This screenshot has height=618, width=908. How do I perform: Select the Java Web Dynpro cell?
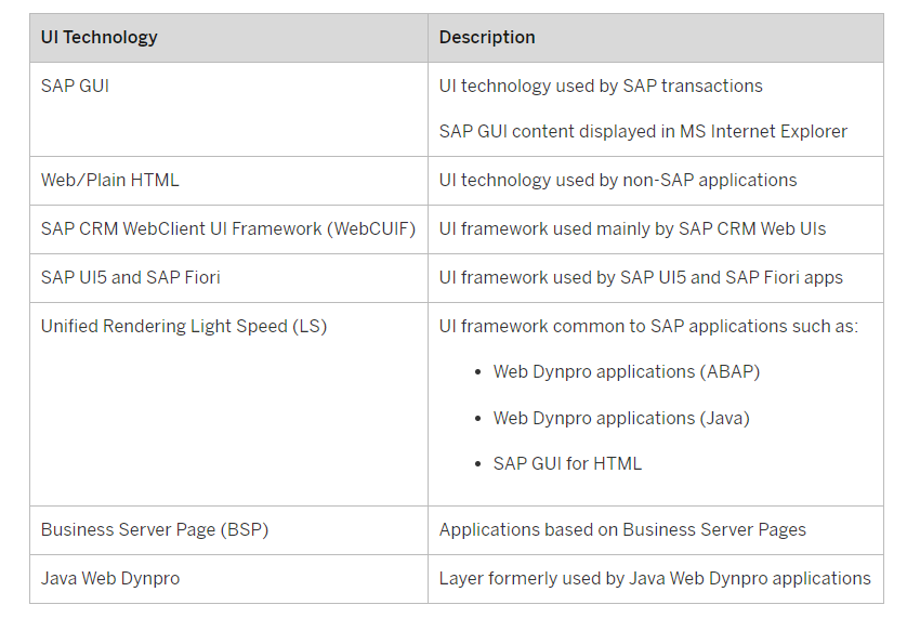pyautogui.click(x=229, y=579)
